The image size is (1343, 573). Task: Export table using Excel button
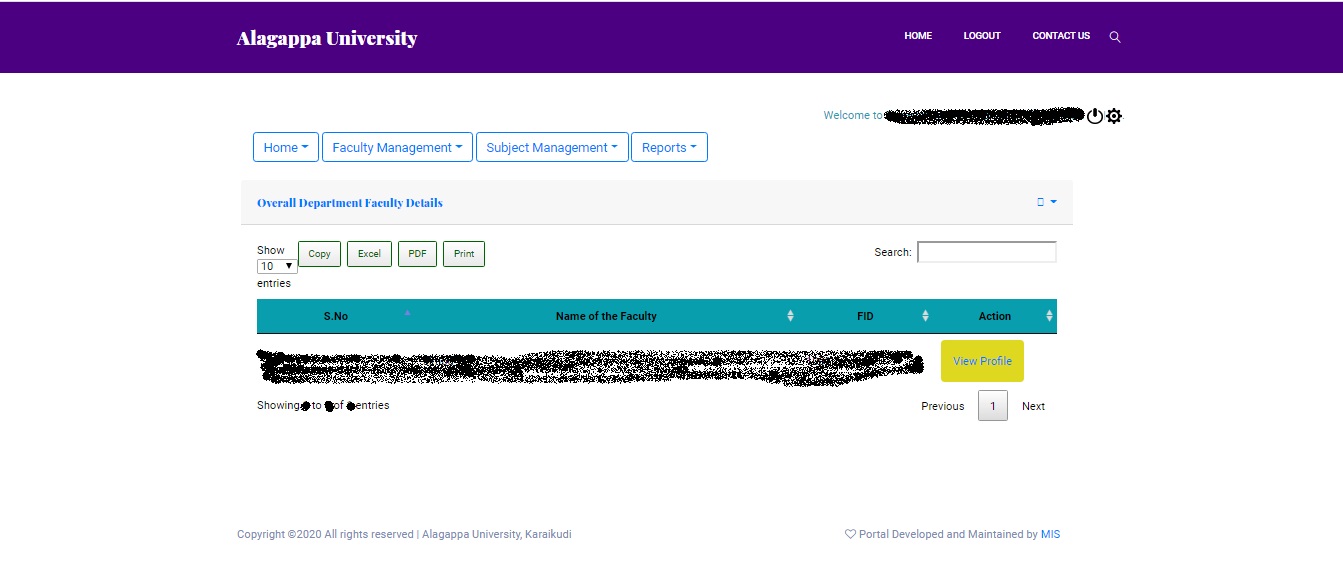369,254
